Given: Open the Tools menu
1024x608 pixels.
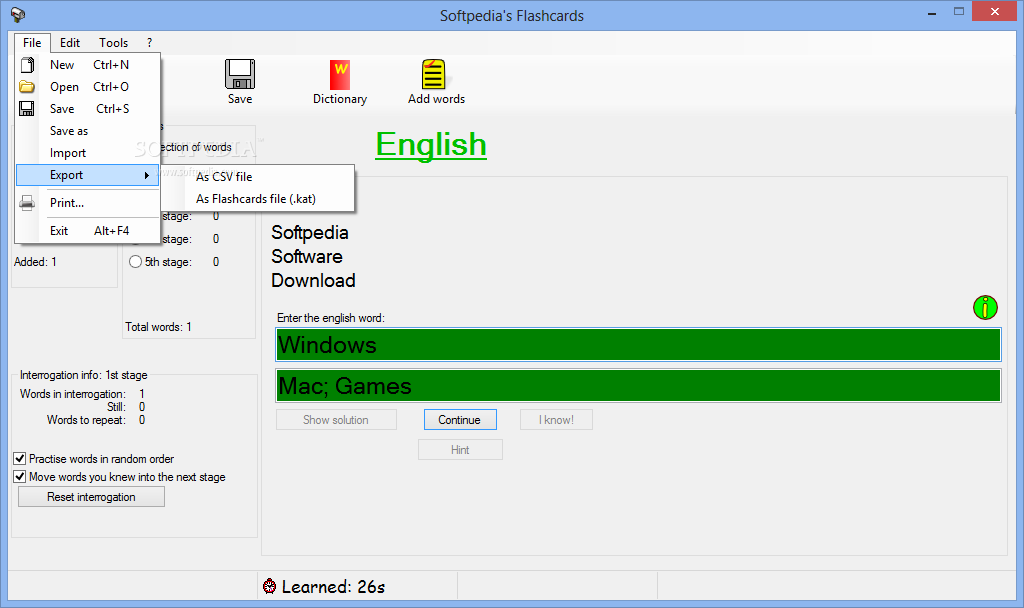Looking at the screenshot, I should (114, 42).
